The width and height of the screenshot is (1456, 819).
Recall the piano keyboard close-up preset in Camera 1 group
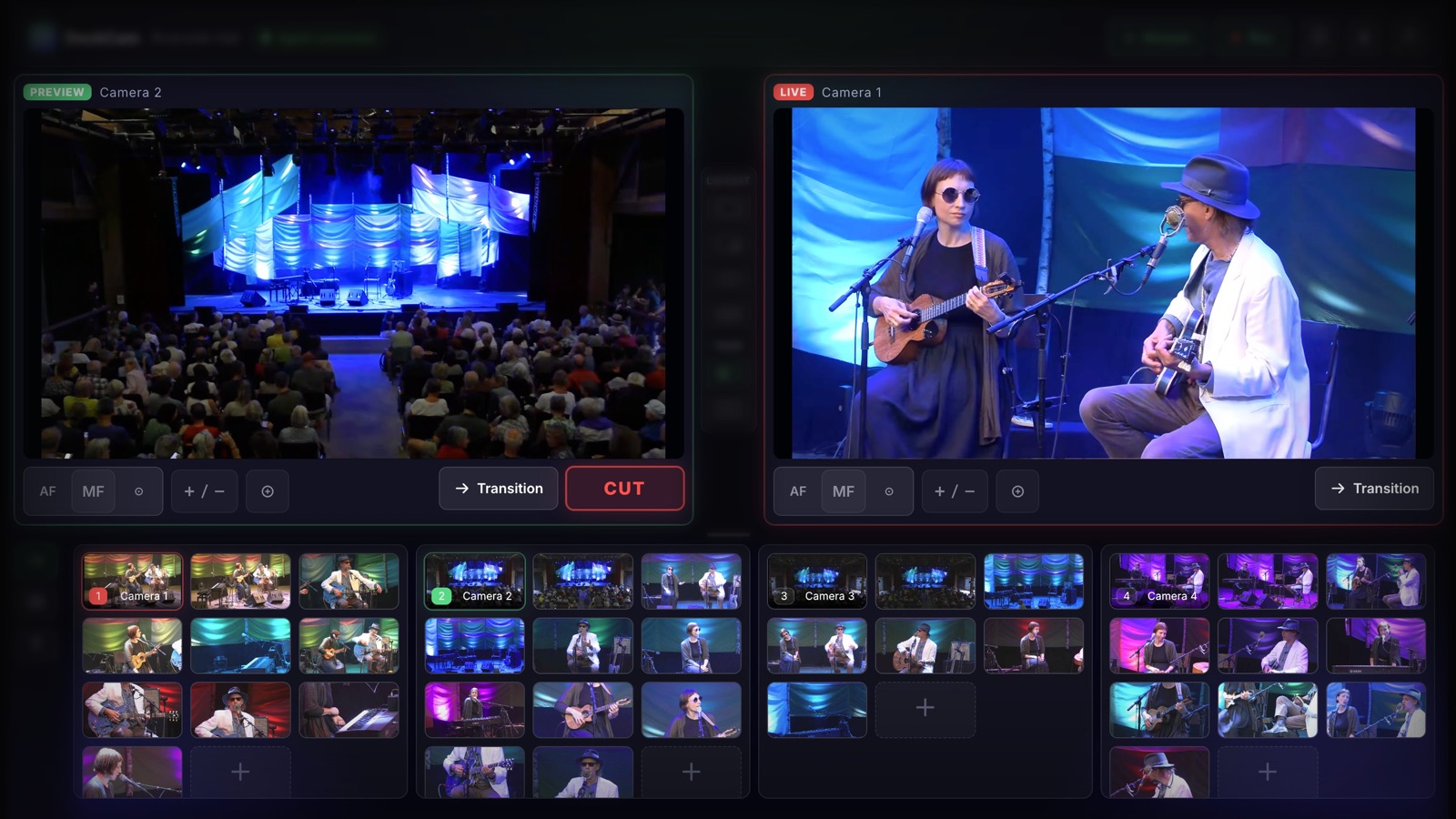click(x=349, y=710)
